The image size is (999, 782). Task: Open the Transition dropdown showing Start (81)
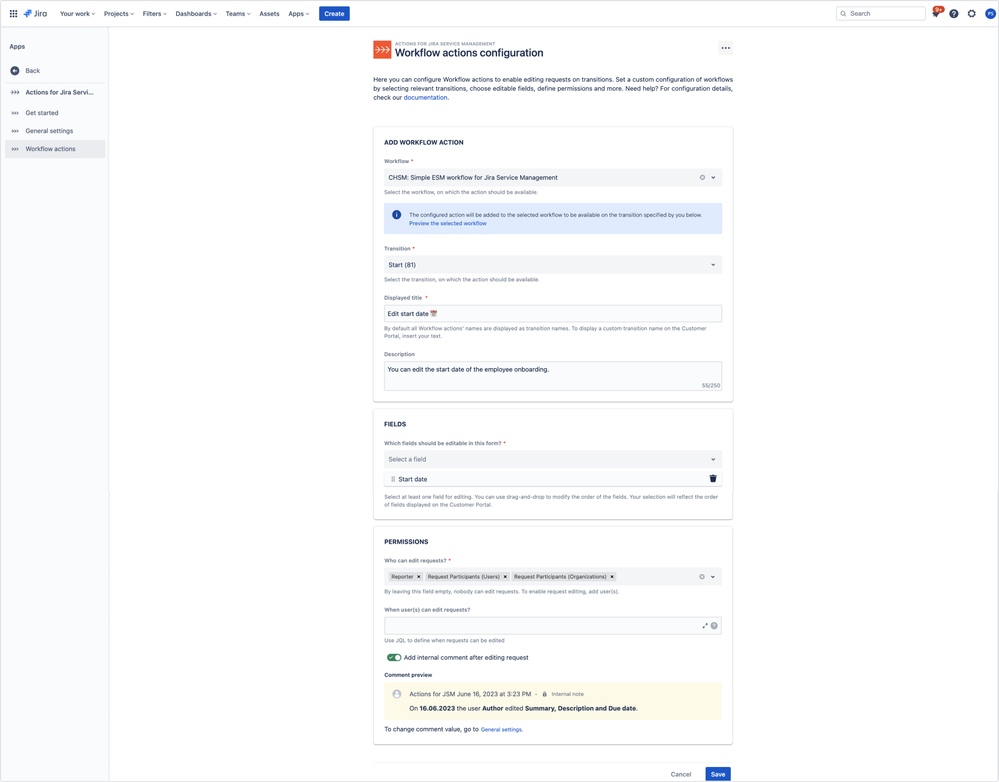[x=553, y=264]
